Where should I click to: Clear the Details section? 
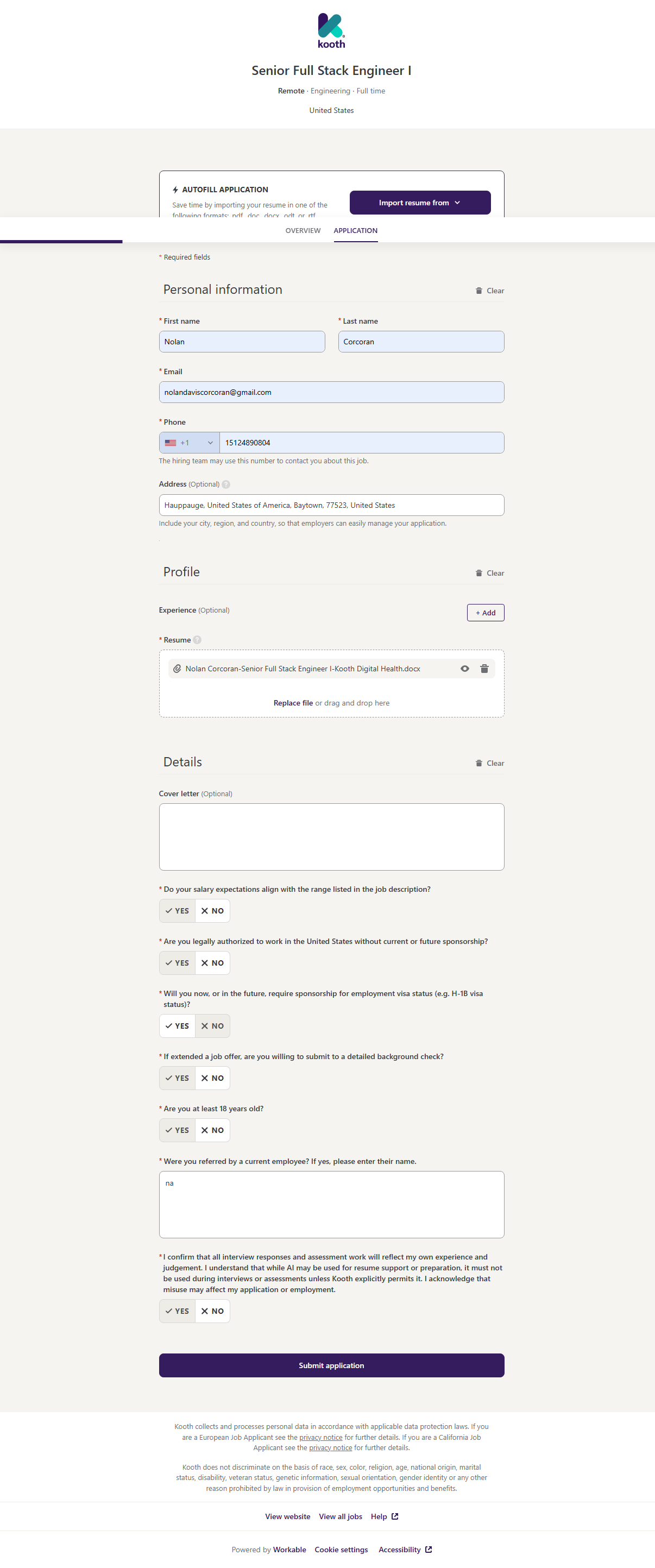489,763
